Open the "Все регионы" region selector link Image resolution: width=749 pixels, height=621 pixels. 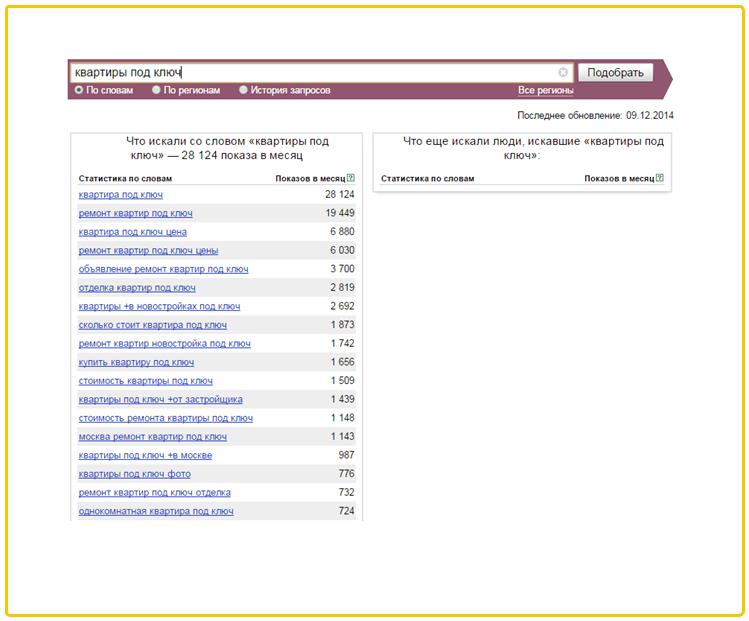pyautogui.click(x=545, y=90)
